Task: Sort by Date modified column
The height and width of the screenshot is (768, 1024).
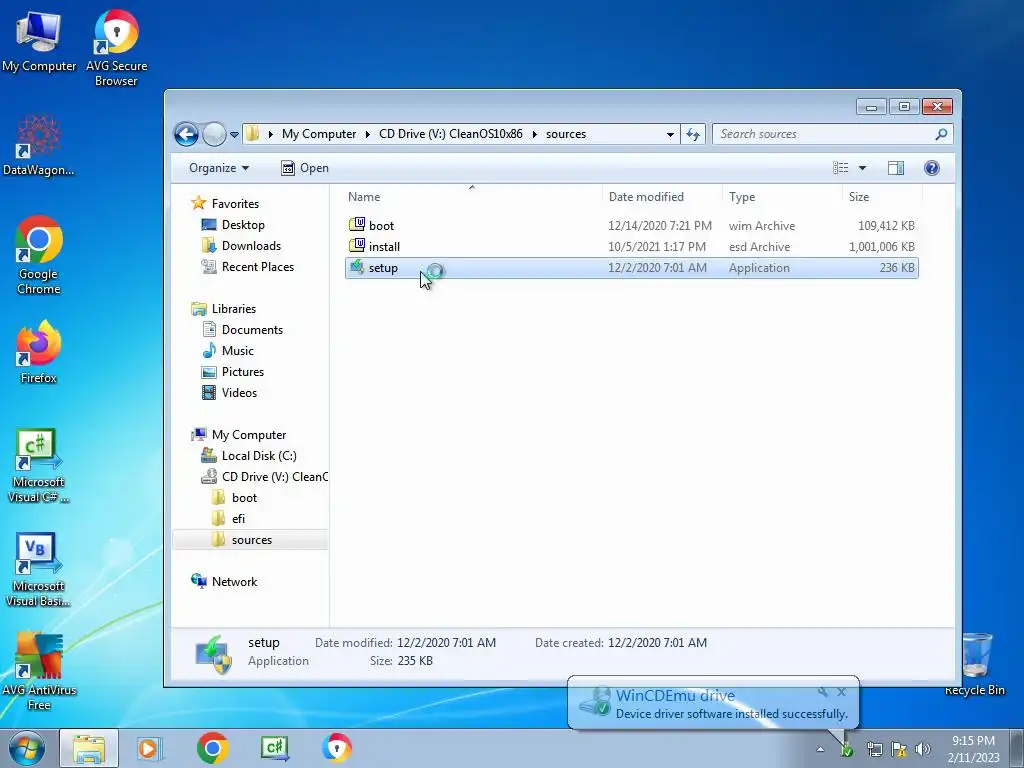Action: tap(646, 197)
